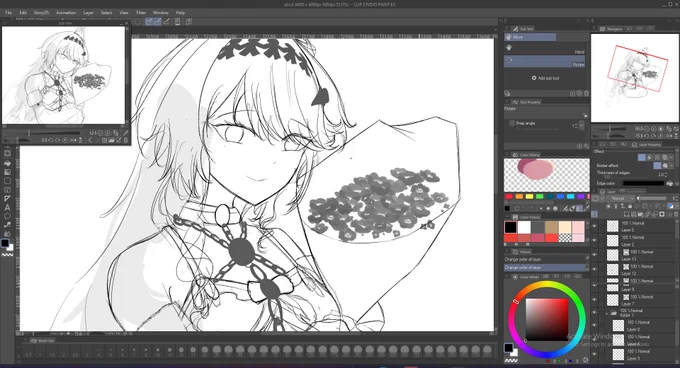680x368 pixels.
Task: Toggle visibility of Layer 13
Action: (595, 255)
